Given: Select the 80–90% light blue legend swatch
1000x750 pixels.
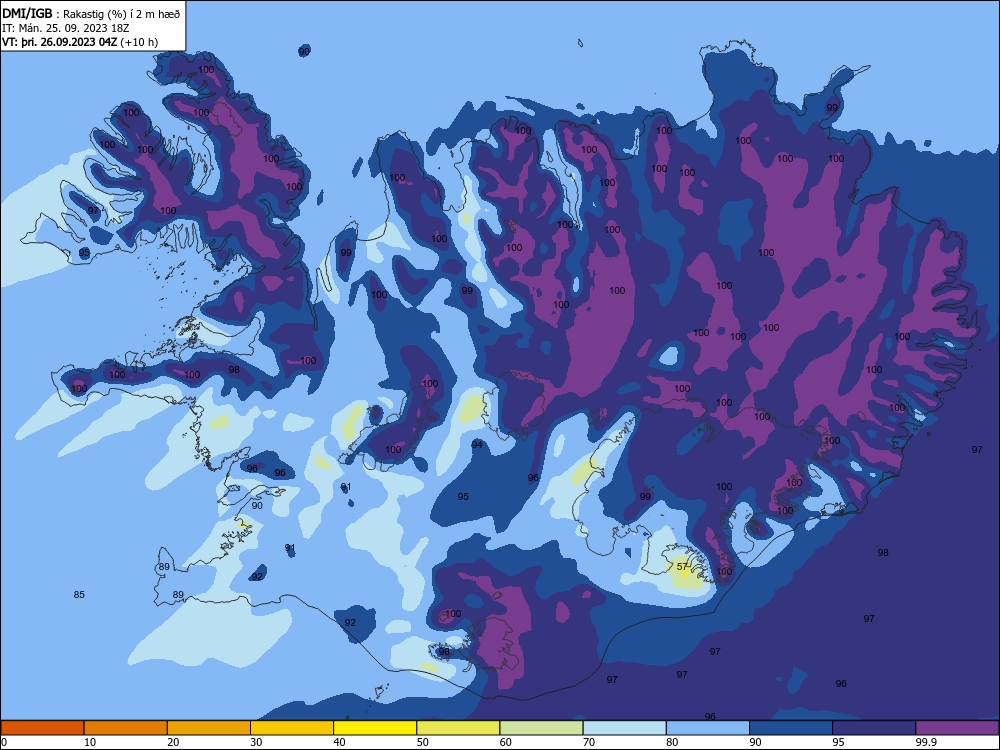Looking at the screenshot, I should pos(708,728).
